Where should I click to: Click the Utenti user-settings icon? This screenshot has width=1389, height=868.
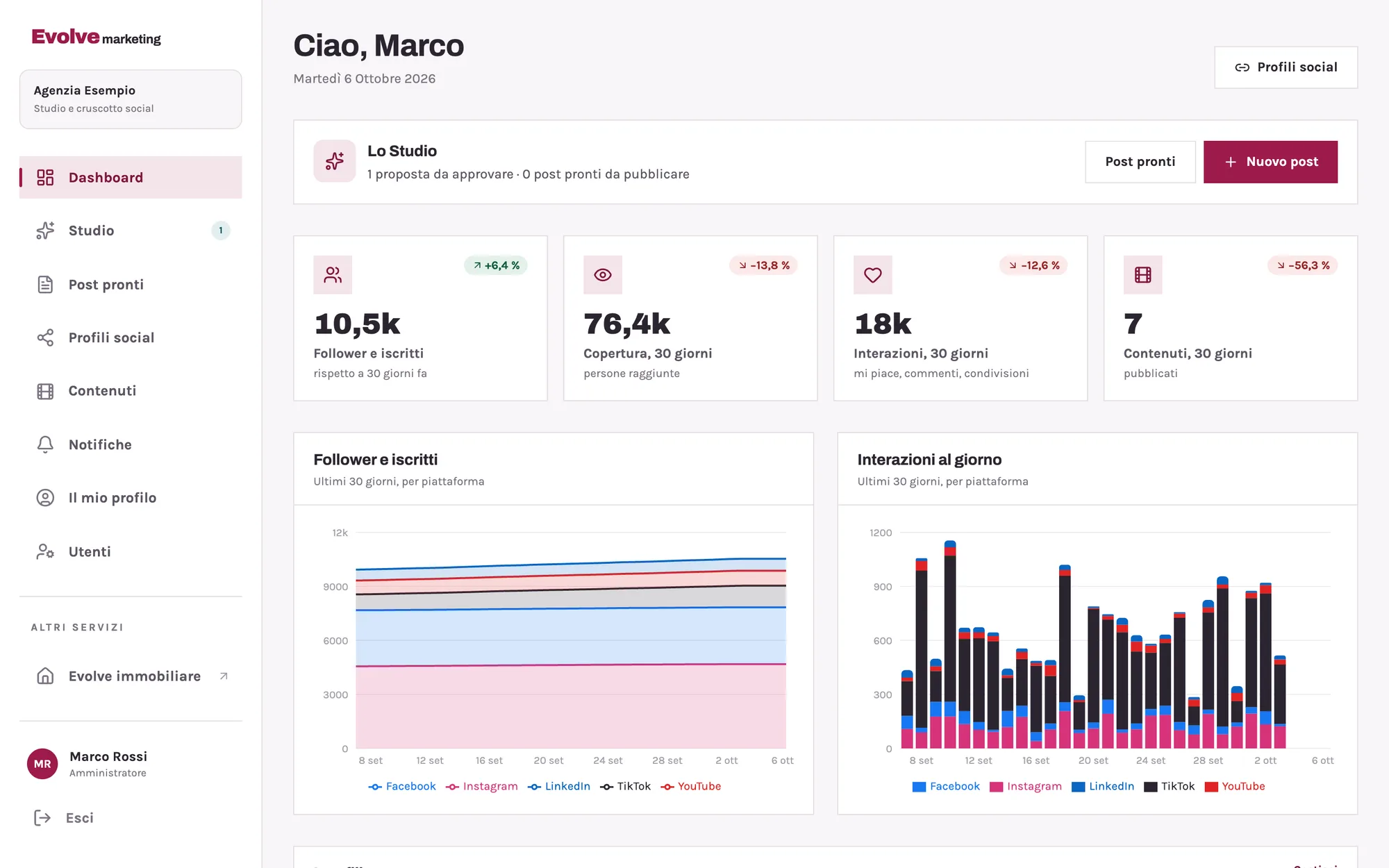pos(45,551)
